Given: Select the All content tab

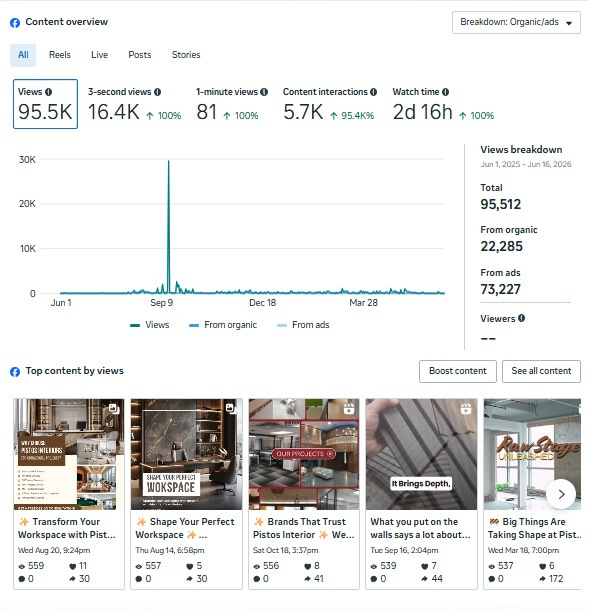Looking at the screenshot, I should 23,55.
